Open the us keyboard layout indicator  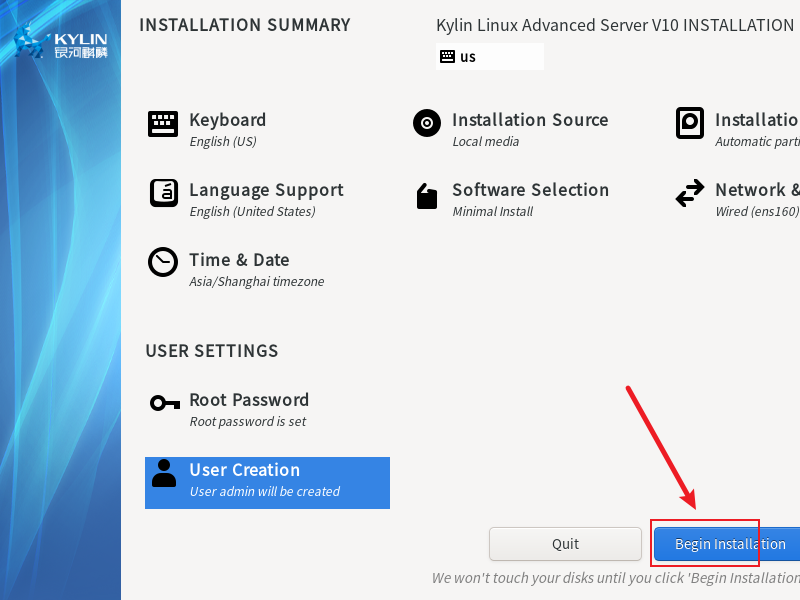490,57
